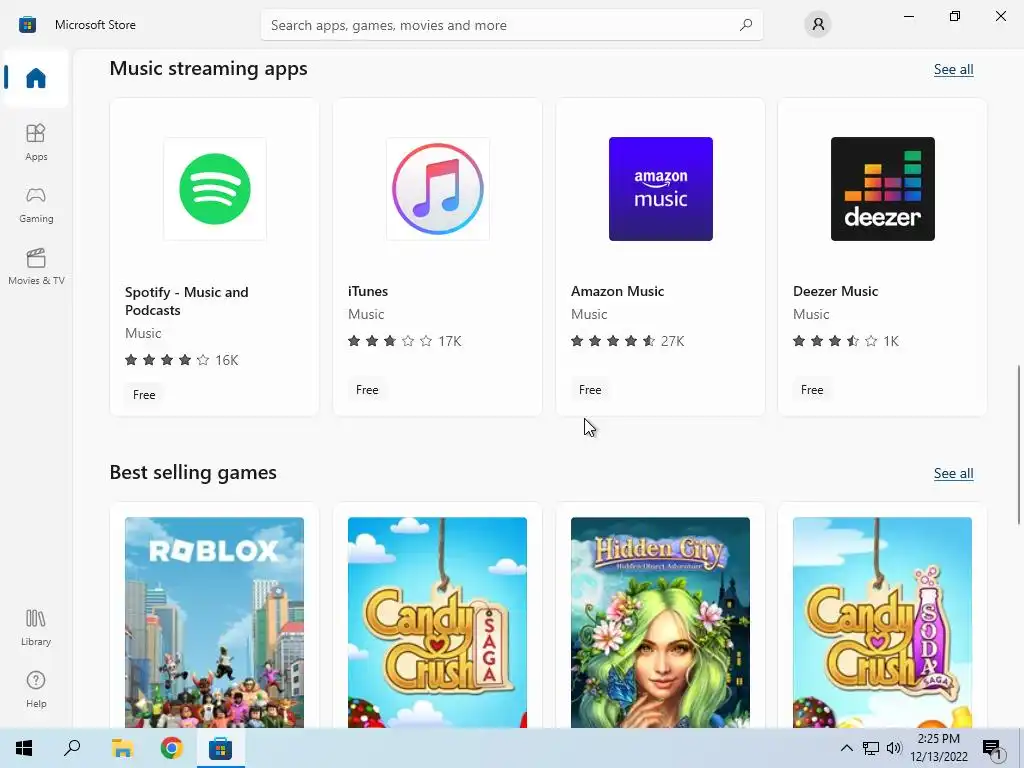
Task: Click the Best selling games heading
Action: click(x=193, y=472)
